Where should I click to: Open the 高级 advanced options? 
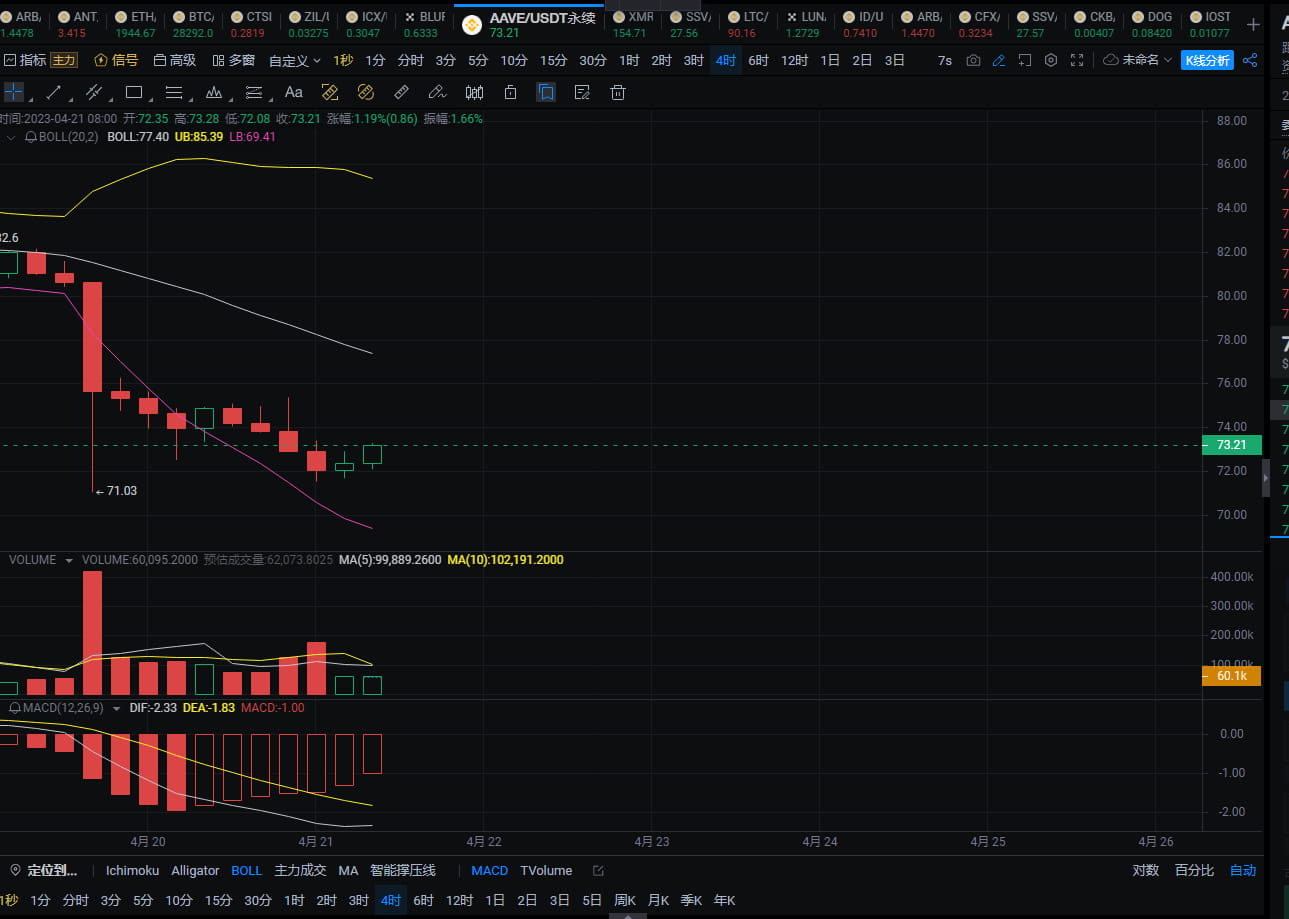click(x=175, y=60)
